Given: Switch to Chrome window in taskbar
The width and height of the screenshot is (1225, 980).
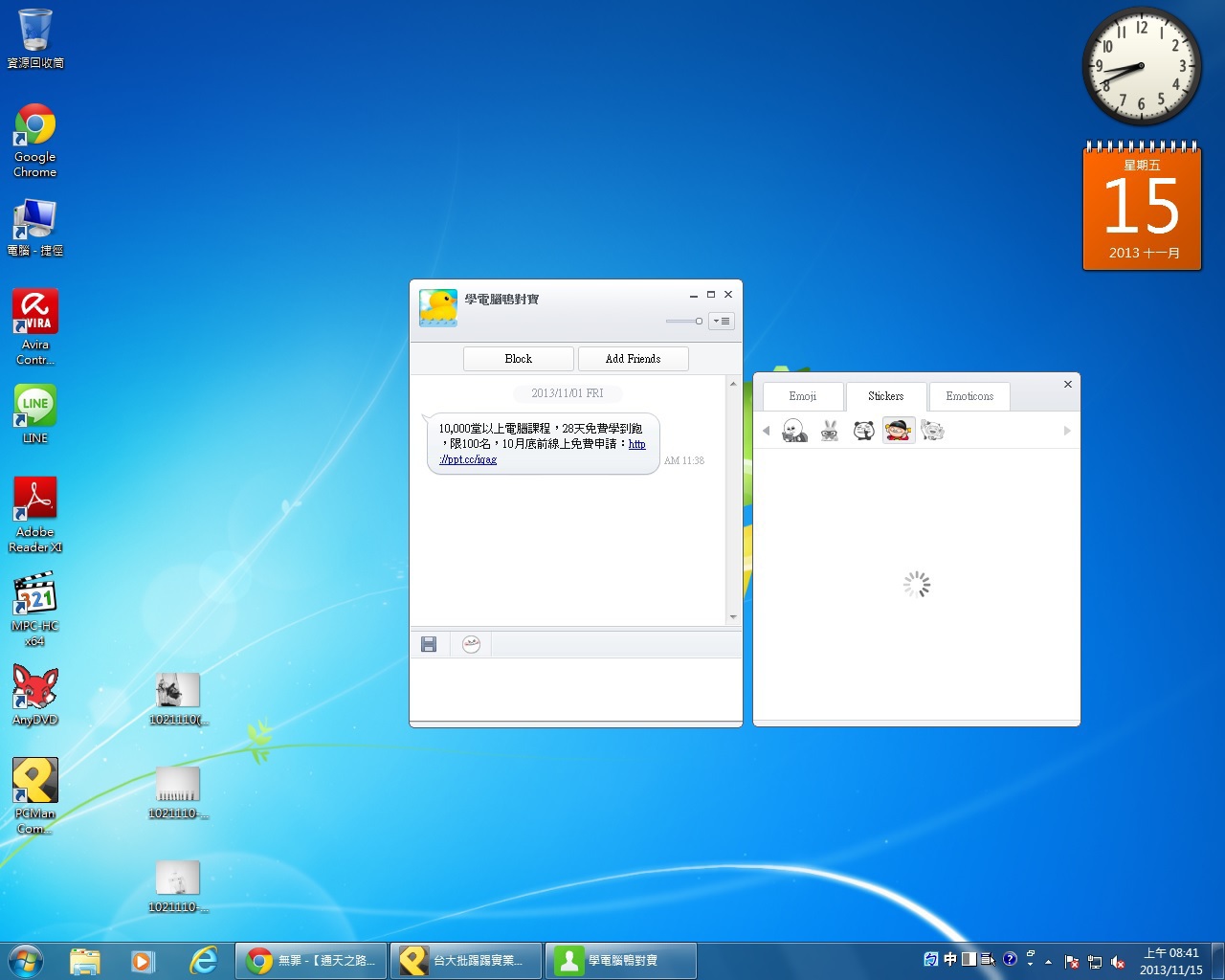Looking at the screenshot, I should 311,961.
